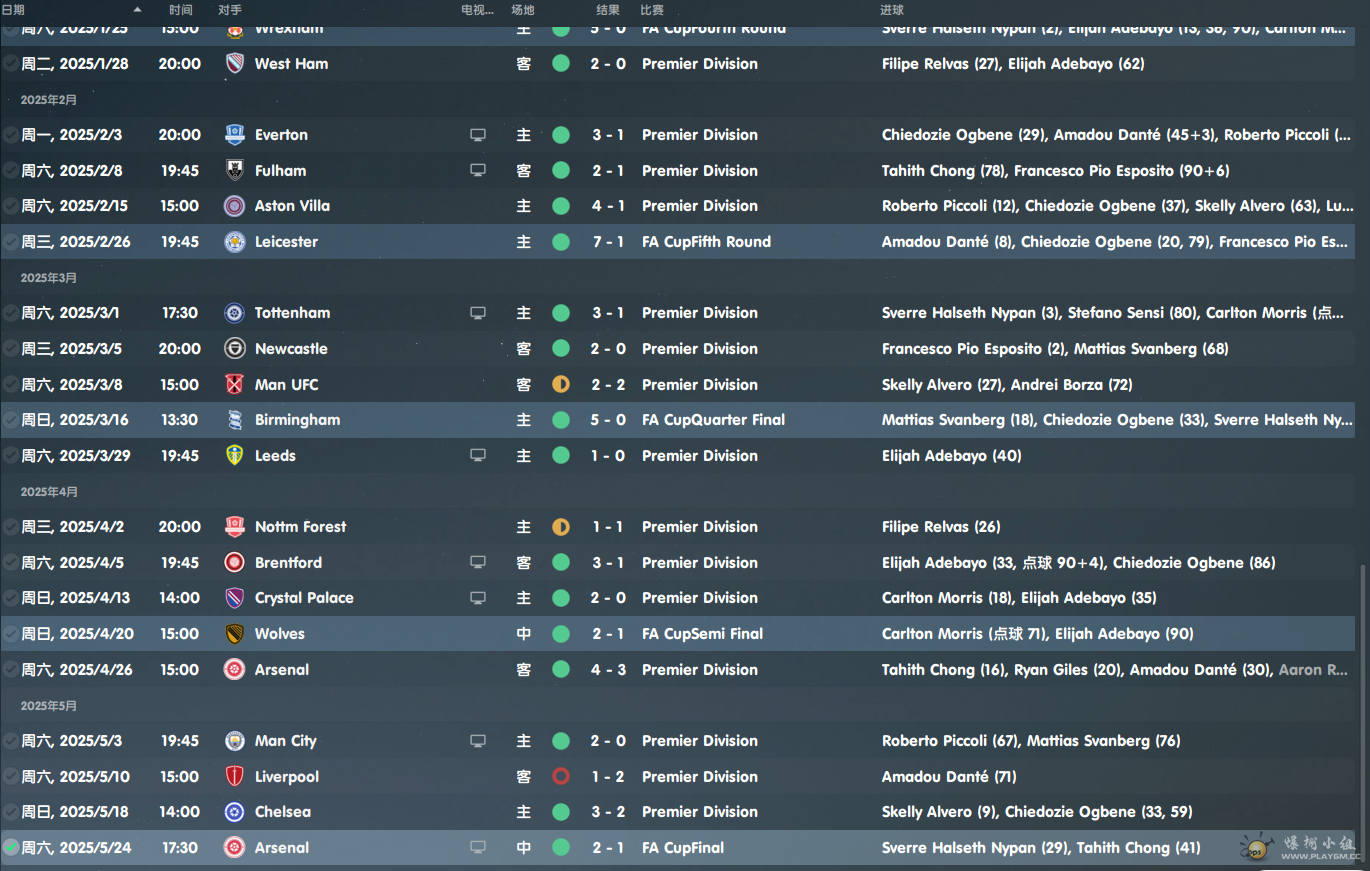
Task: Toggle checkmark beside Chelsea match on 2025/5/18
Action: (10, 812)
